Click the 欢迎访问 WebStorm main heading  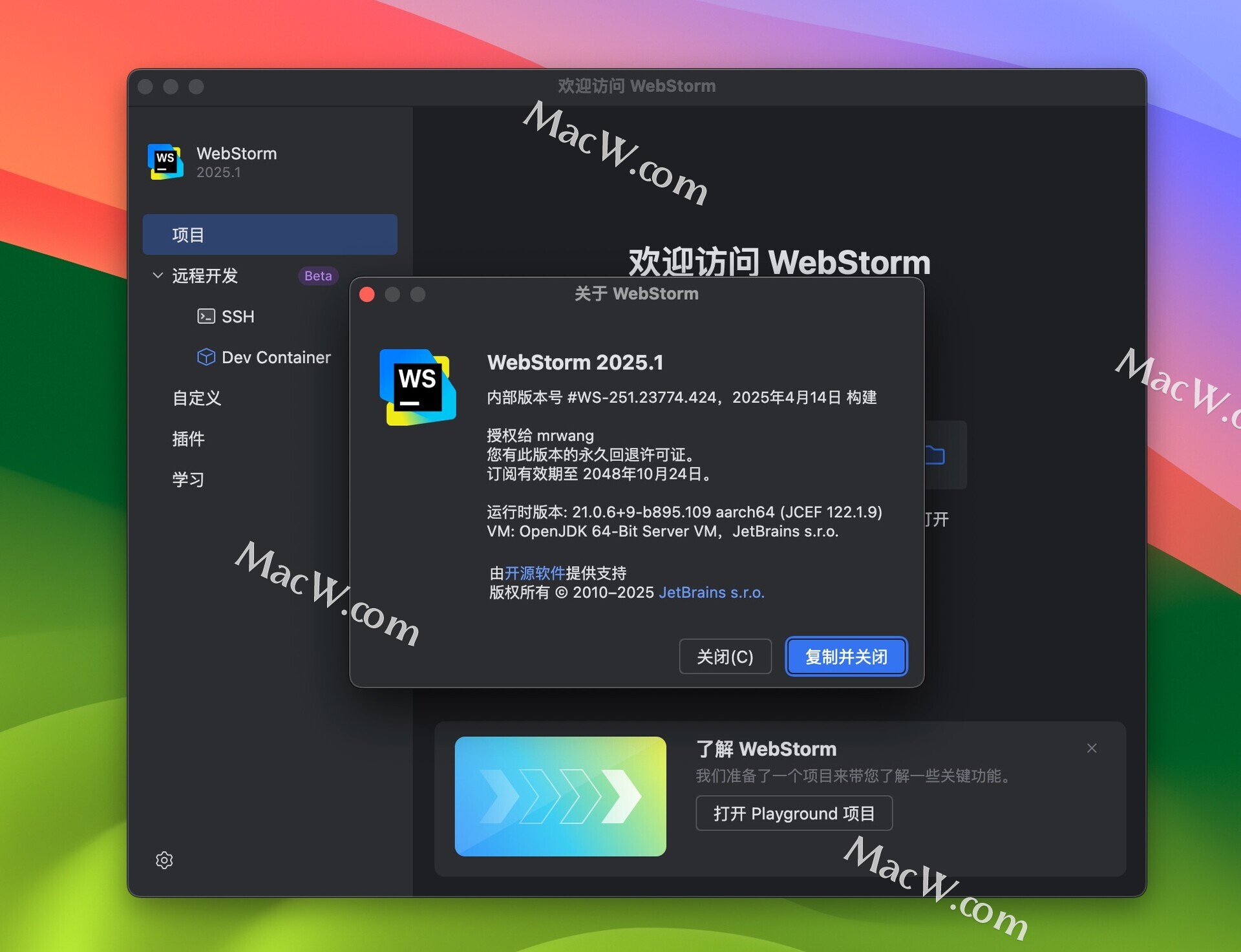pos(780,261)
